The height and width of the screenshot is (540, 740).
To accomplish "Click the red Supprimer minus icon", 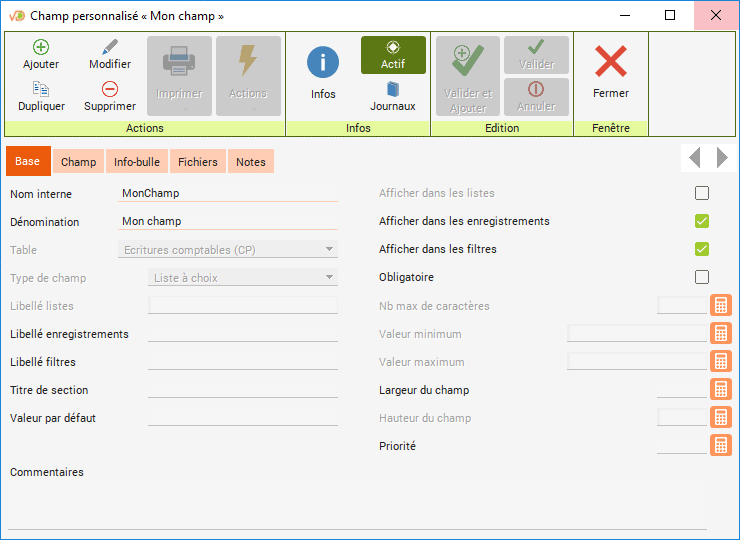I will pos(110,89).
